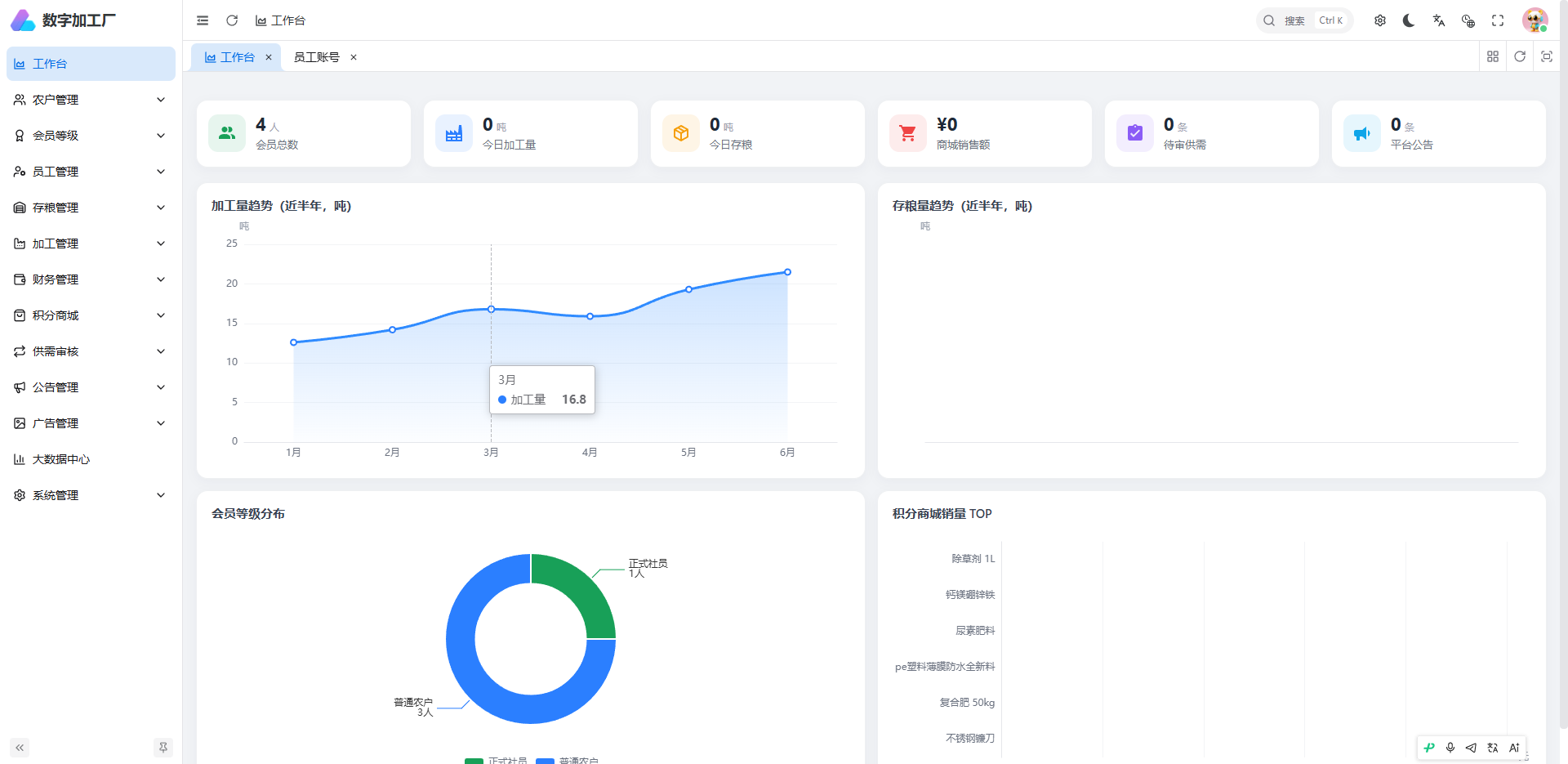Open the 今日存粮 stat card
This screenshot has height=764, width=1568.
[758, 133]
